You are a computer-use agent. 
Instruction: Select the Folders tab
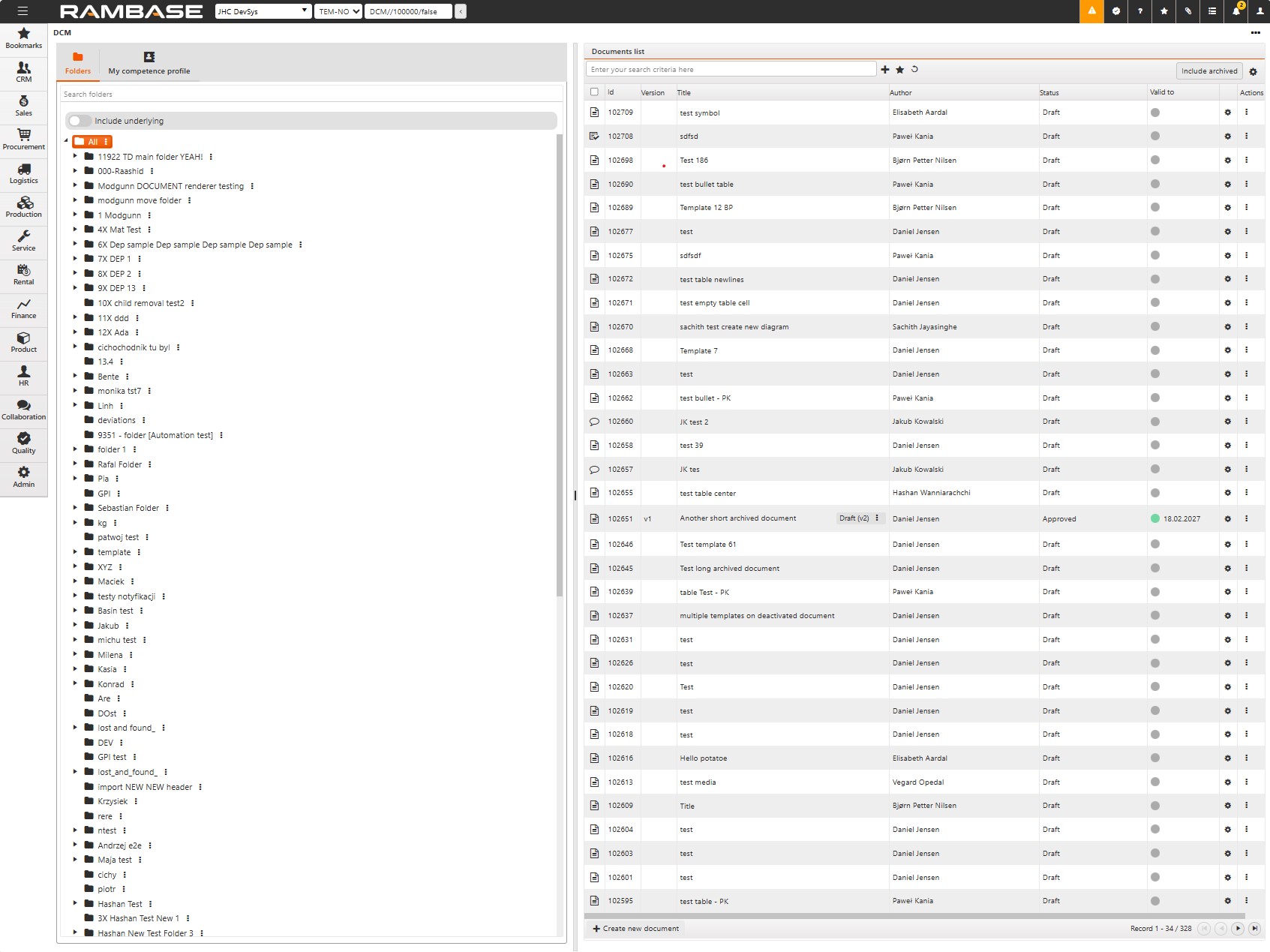77,63
